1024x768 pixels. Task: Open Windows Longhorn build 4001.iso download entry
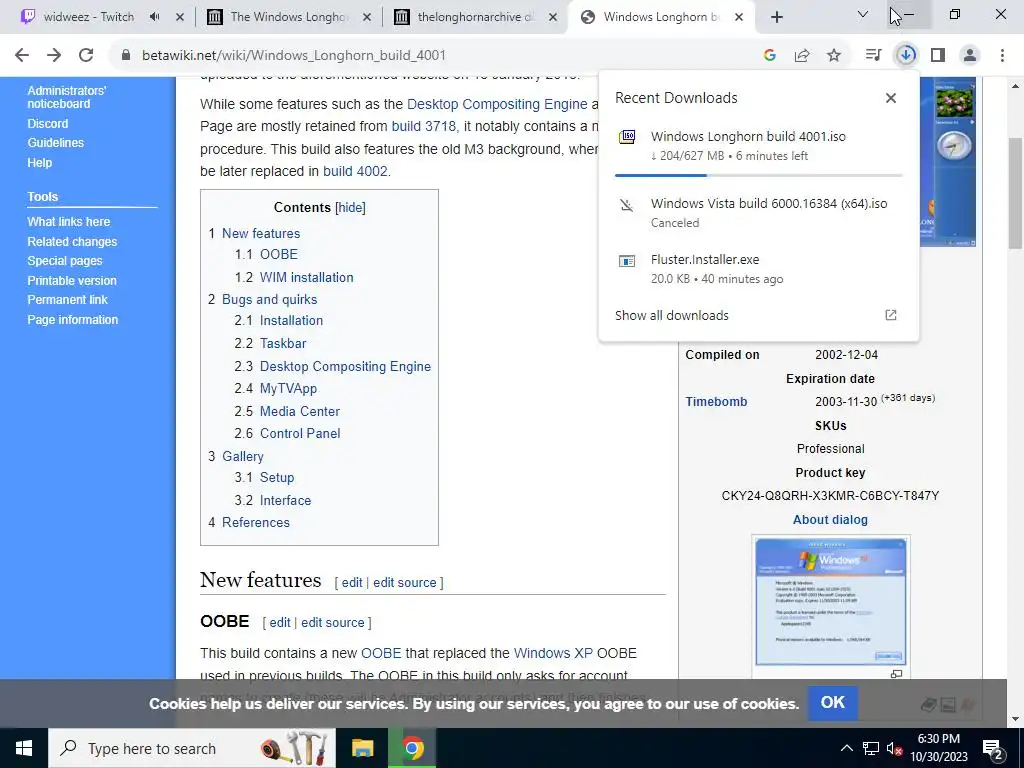[x=758, y=146]
